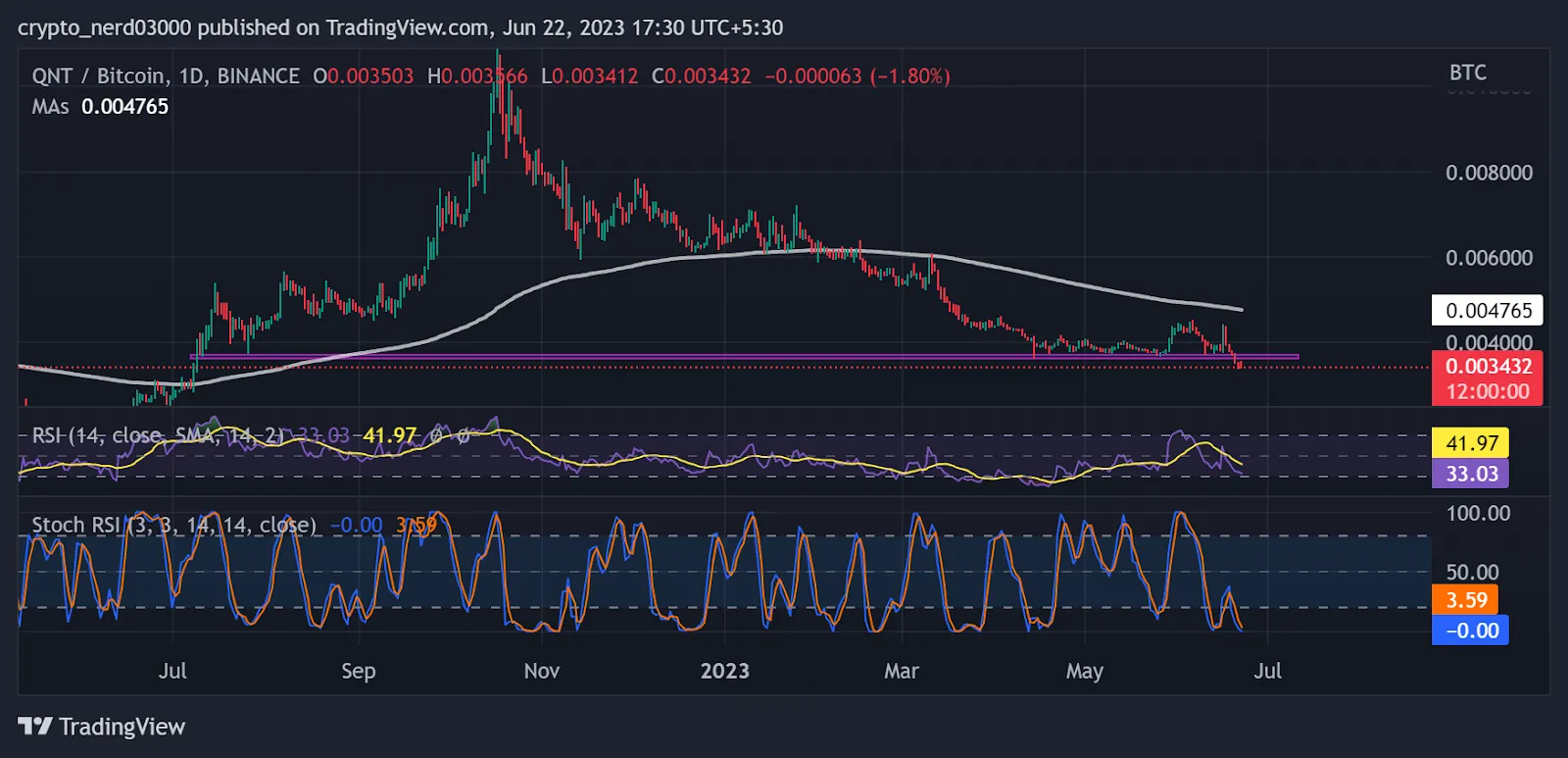Click the 100.00 Stoch RSI axis label
The image size is (1568, 758).
click(x=1479, y=513)
